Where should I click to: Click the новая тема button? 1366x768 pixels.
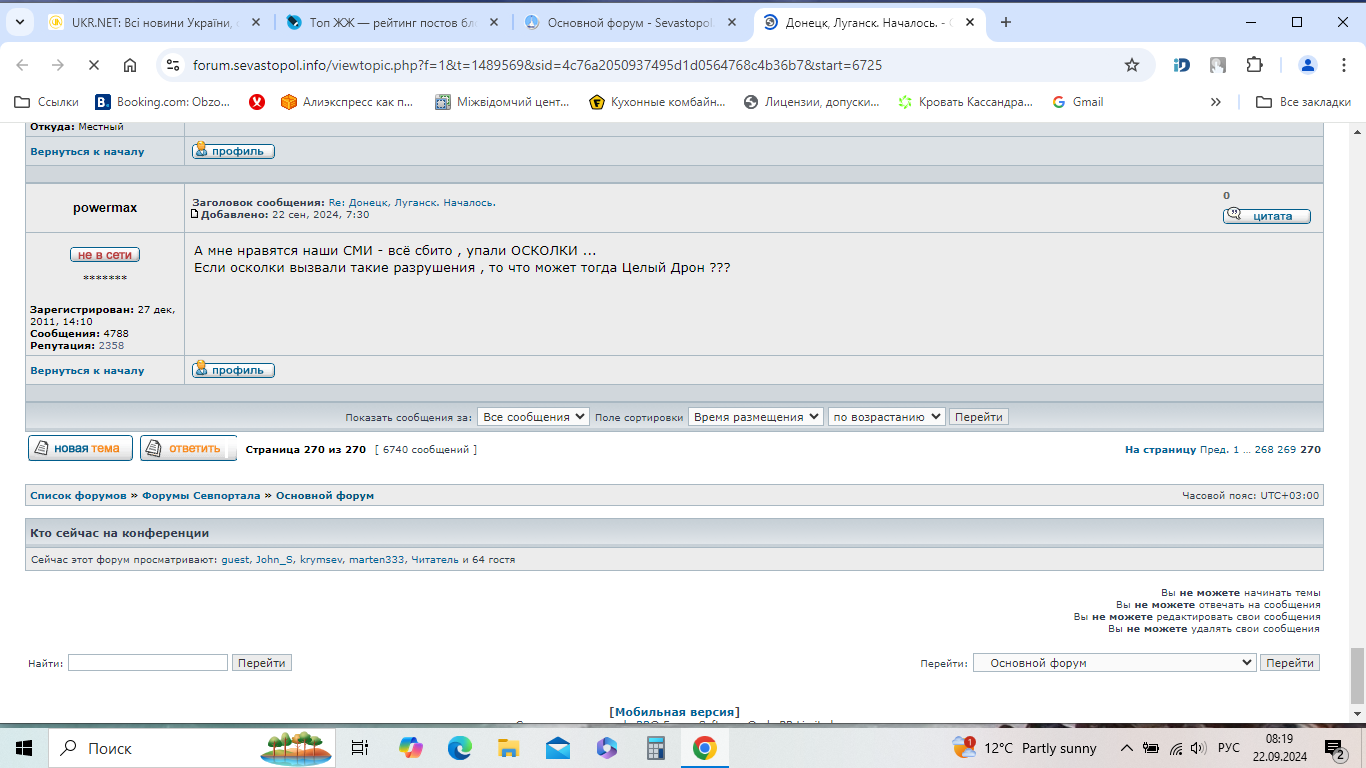click(x=80, y=448)
